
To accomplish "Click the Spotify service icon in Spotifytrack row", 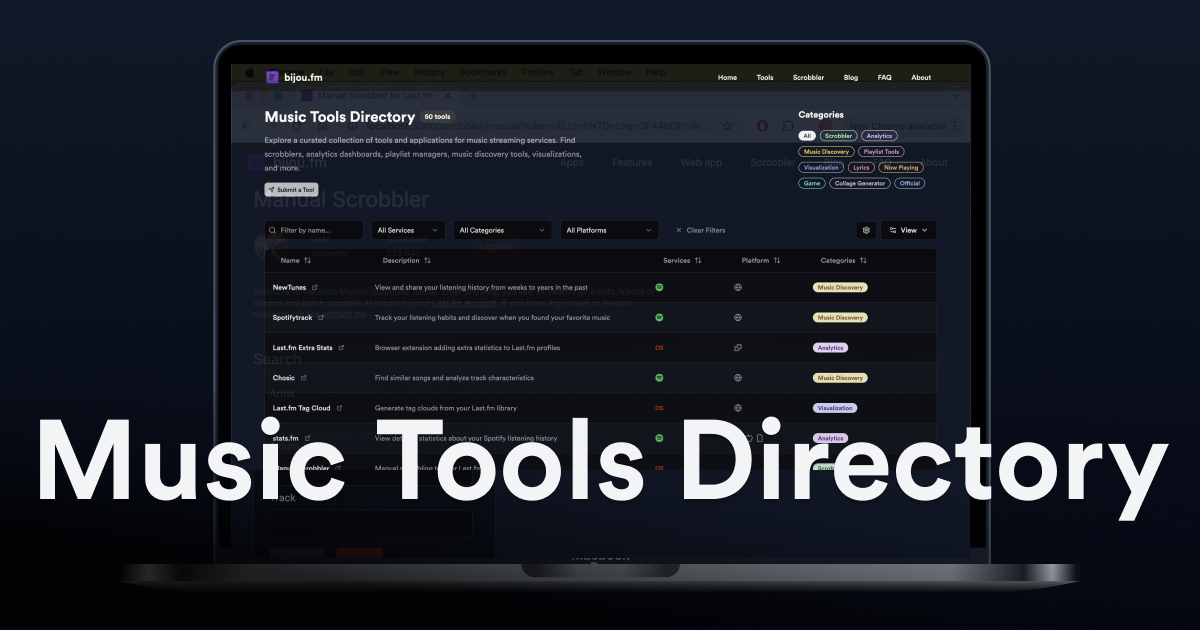I will coord(659,317).
